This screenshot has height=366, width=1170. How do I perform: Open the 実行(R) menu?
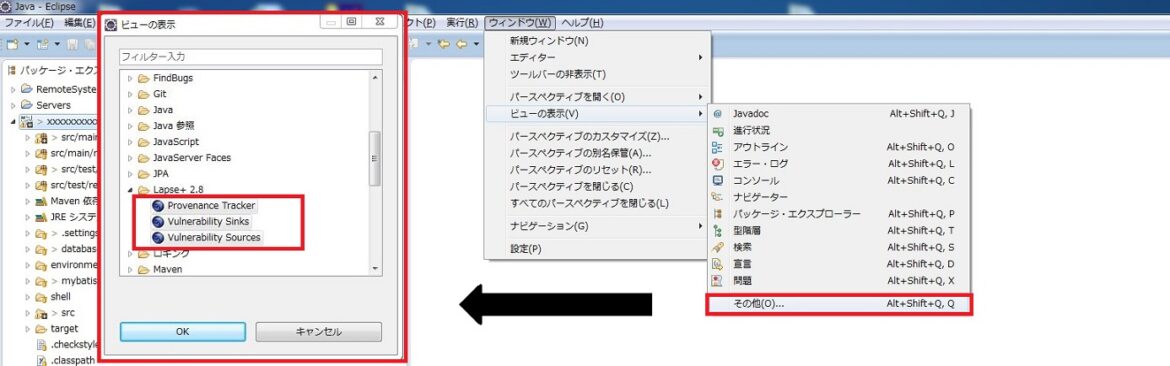(462, 22)
